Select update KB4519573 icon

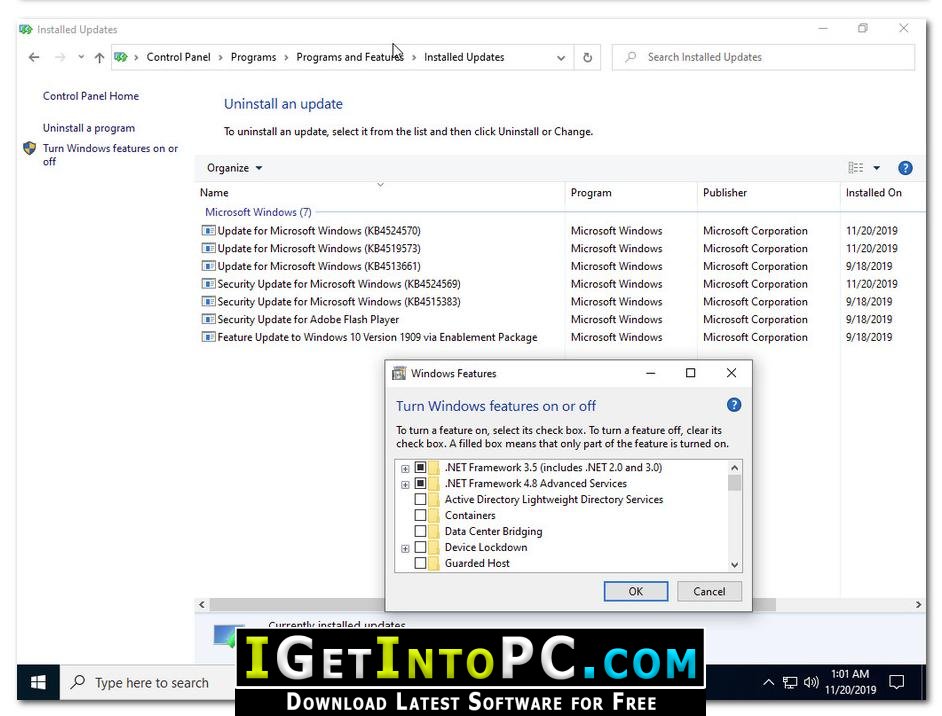point(208,248)
